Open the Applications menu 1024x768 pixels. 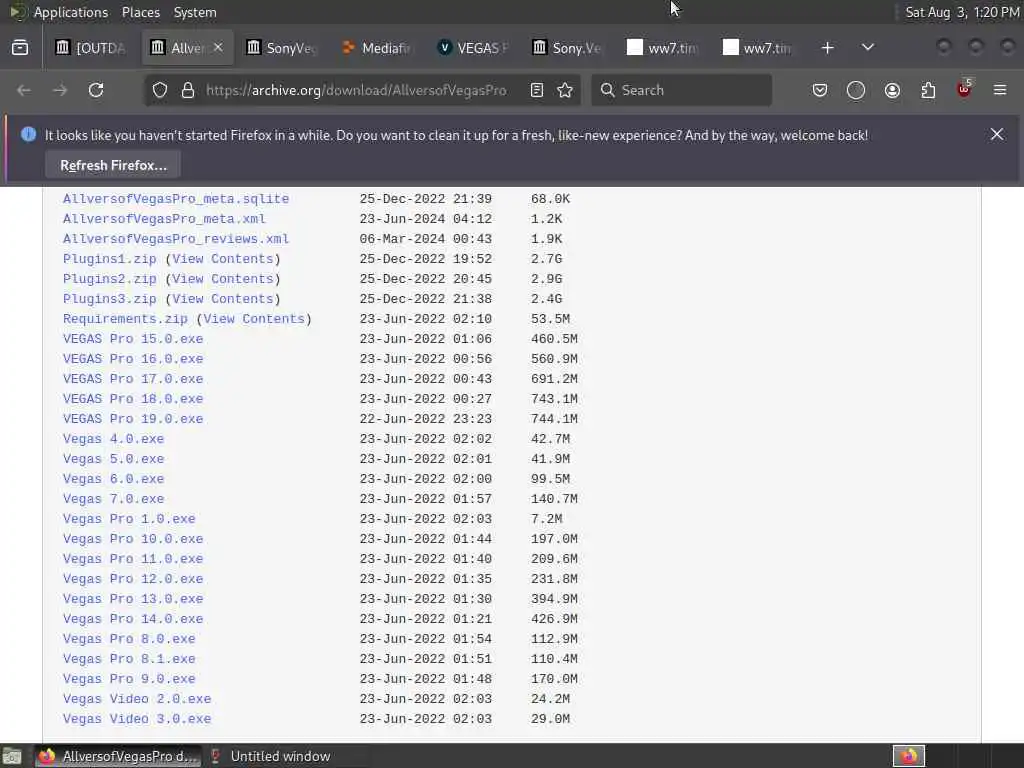[71, 12]
